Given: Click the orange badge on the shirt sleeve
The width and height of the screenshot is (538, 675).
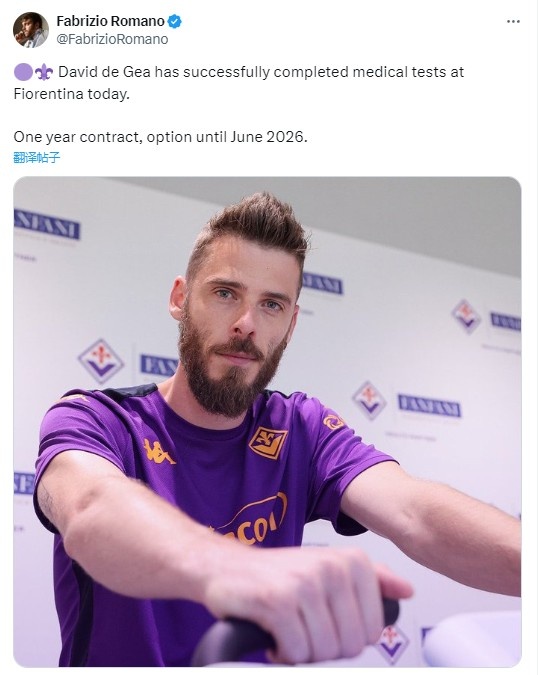Looking at the screenshot, I should click(333, 421).
